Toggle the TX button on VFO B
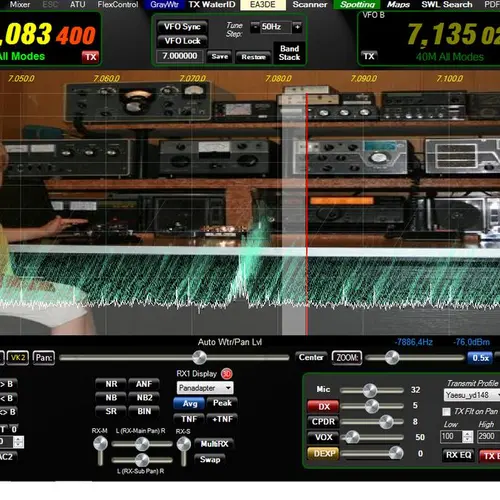This screenshot has height=500, width=500. point(369,56)
